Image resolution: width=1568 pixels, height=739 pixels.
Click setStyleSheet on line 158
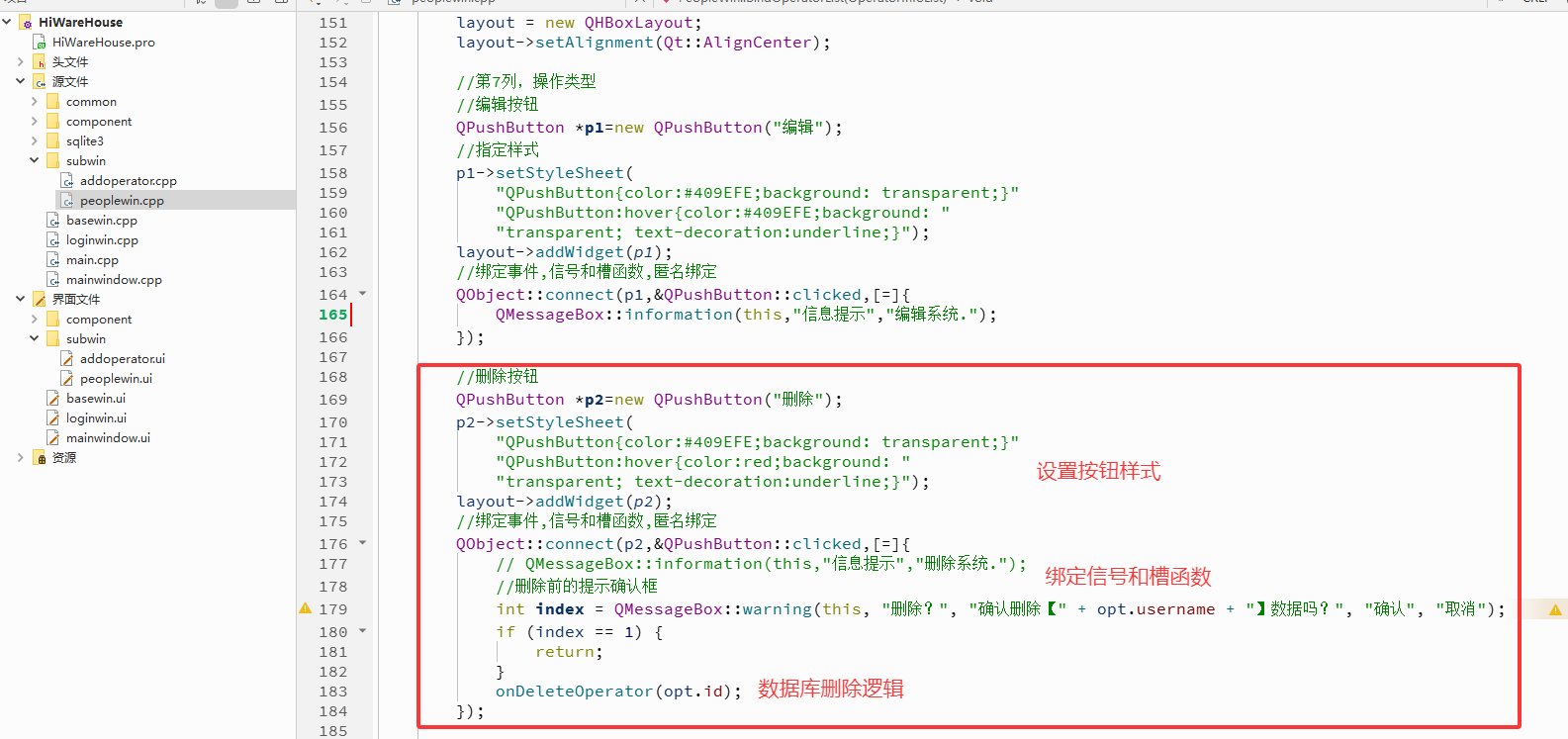(x=559, y=172)
